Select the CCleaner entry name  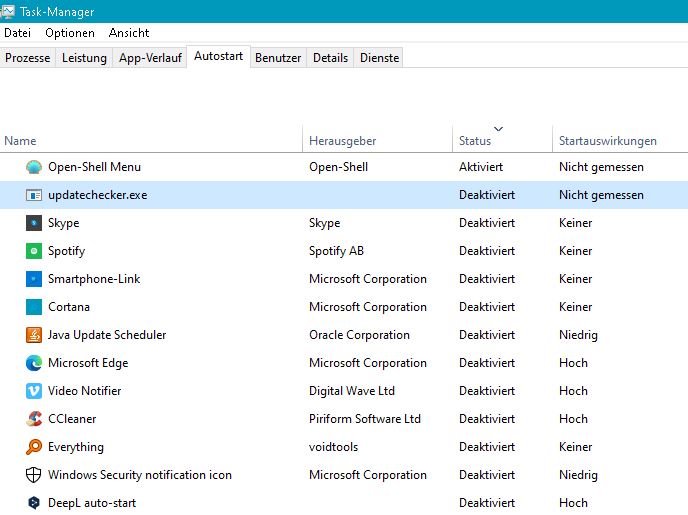(x=72, y=419)
